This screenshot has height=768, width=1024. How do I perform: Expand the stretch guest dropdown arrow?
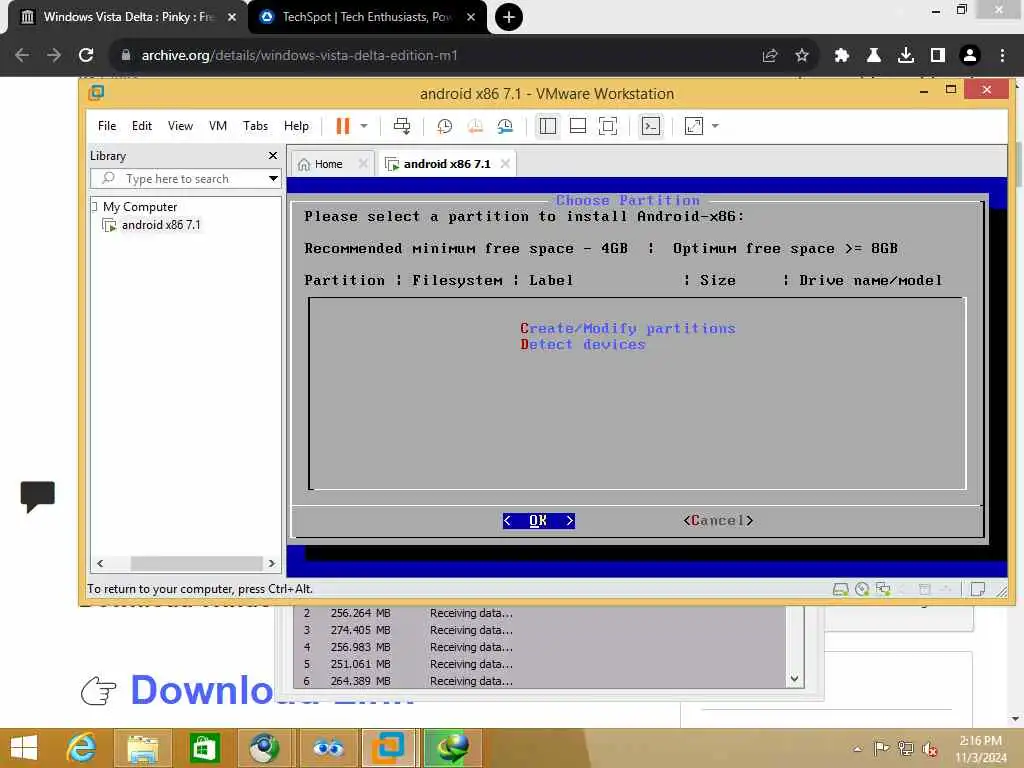coord(715,126)
